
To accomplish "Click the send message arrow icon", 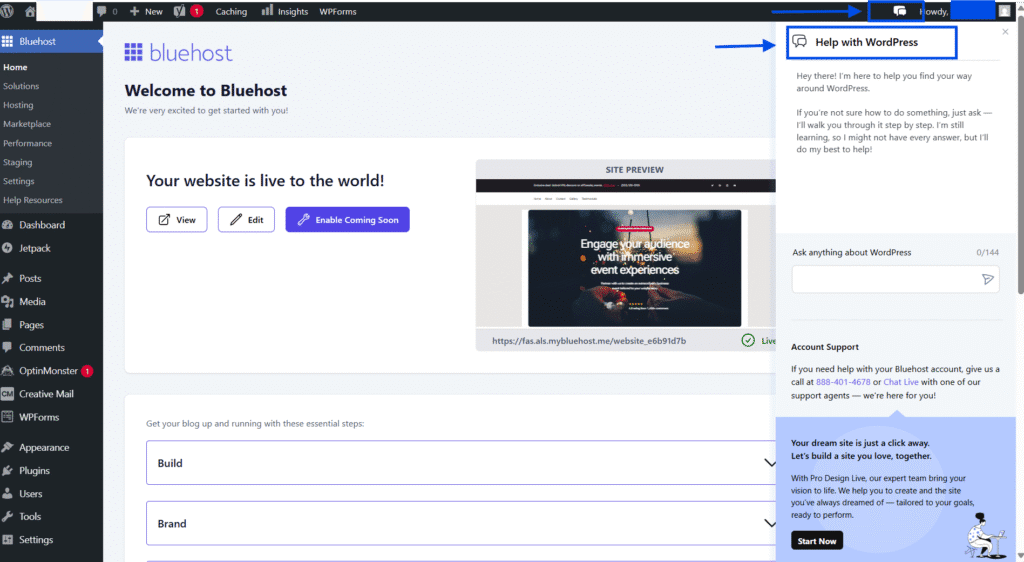I will click(x=987, y=279).
